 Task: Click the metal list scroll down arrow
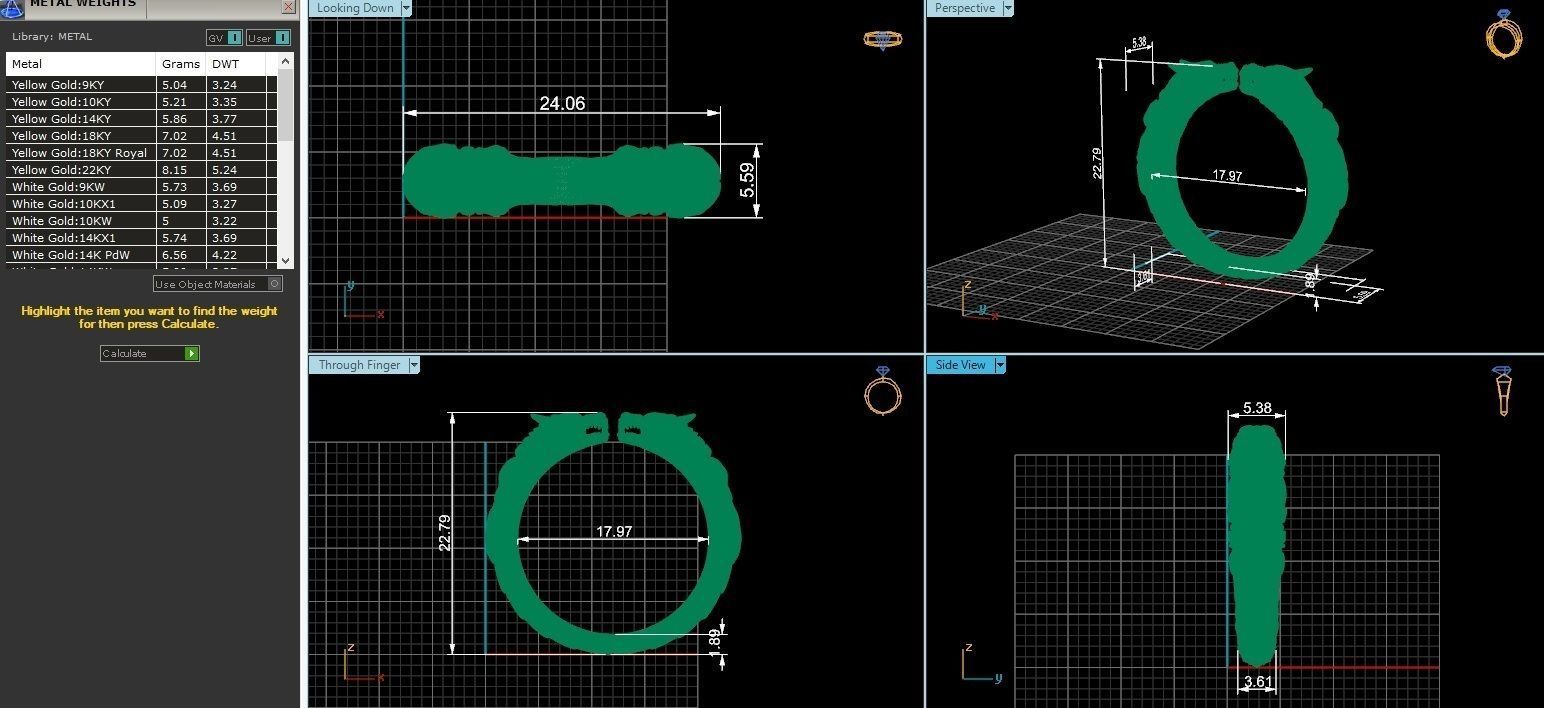286,260
